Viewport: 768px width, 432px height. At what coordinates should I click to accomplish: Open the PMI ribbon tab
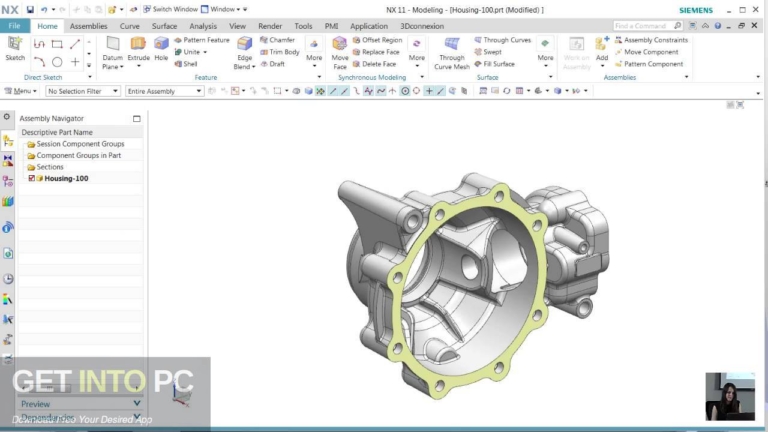[x=331, y=26]
